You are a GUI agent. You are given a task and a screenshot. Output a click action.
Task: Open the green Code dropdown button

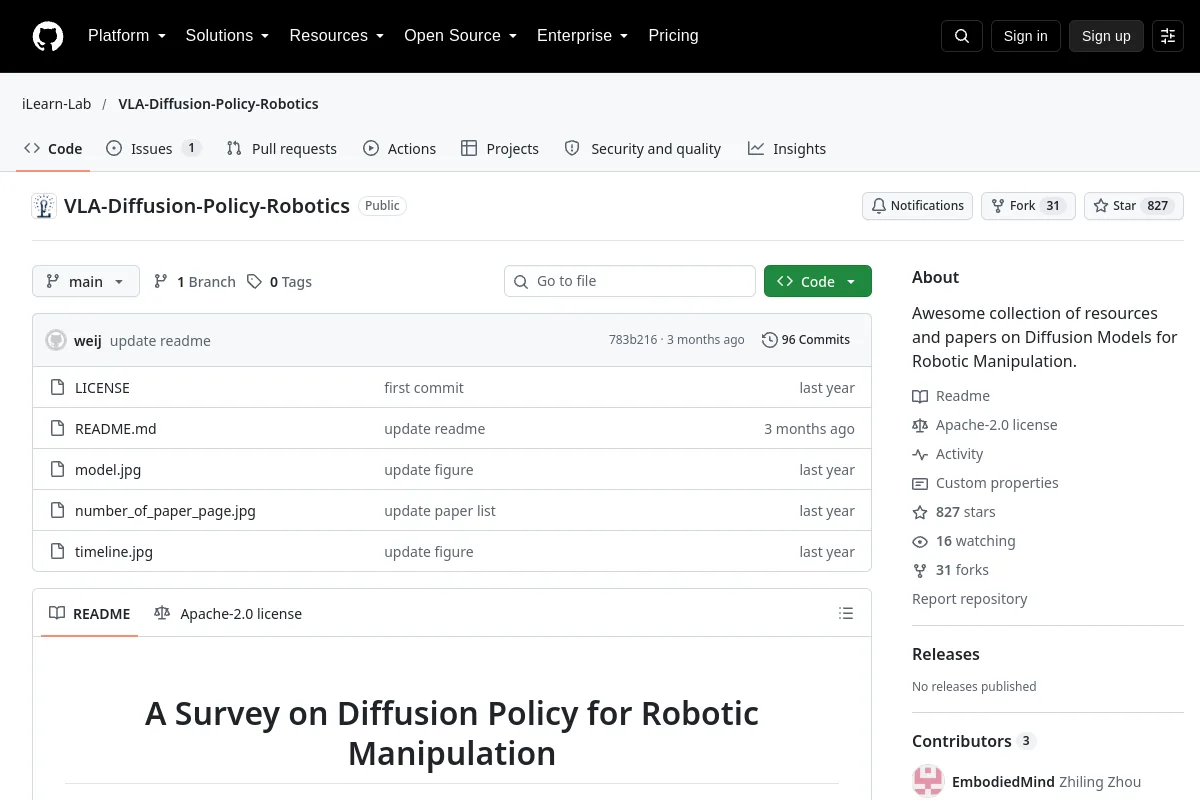pyautogui.click(x=818, y=282)
